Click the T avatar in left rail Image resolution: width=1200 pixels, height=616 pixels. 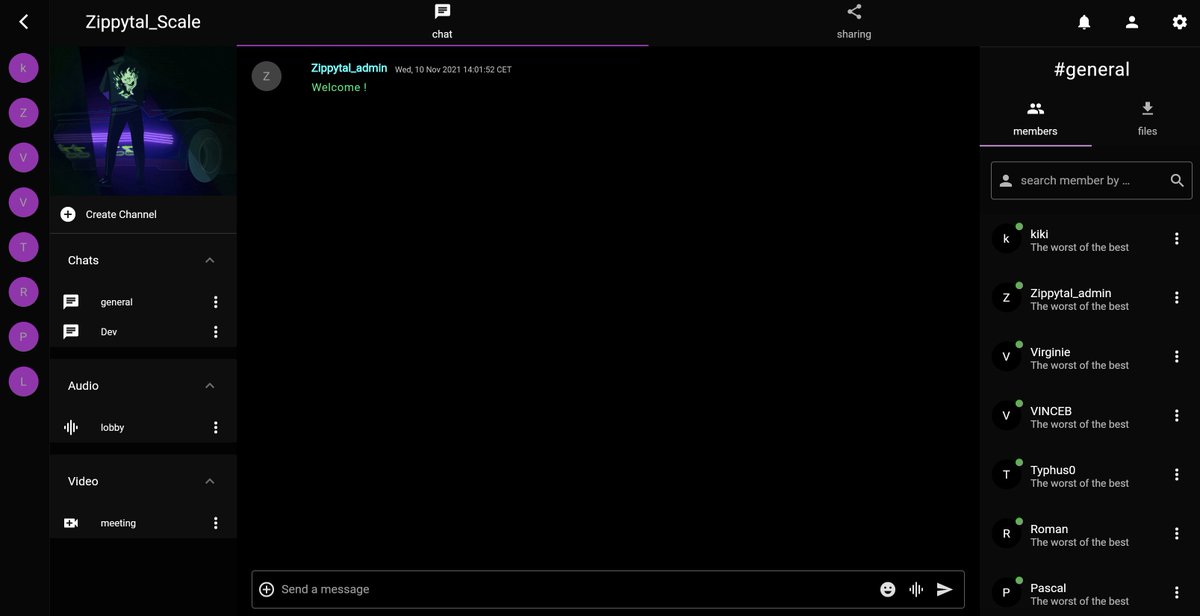click(23, 247)
